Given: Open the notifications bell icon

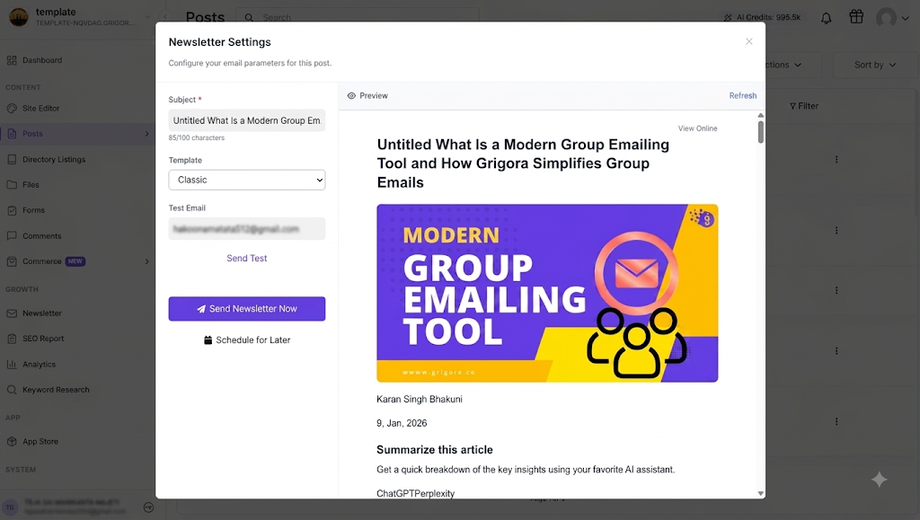Looking at the screenshot, I should point(826,18).
